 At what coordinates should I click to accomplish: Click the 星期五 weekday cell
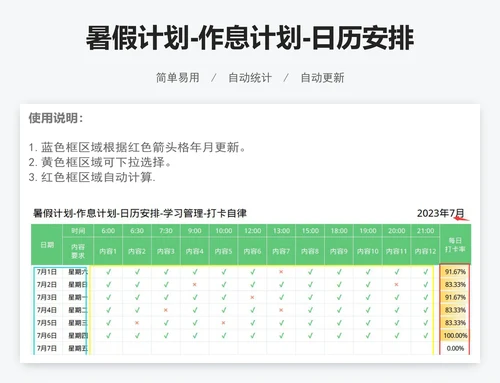coord(78,348)
